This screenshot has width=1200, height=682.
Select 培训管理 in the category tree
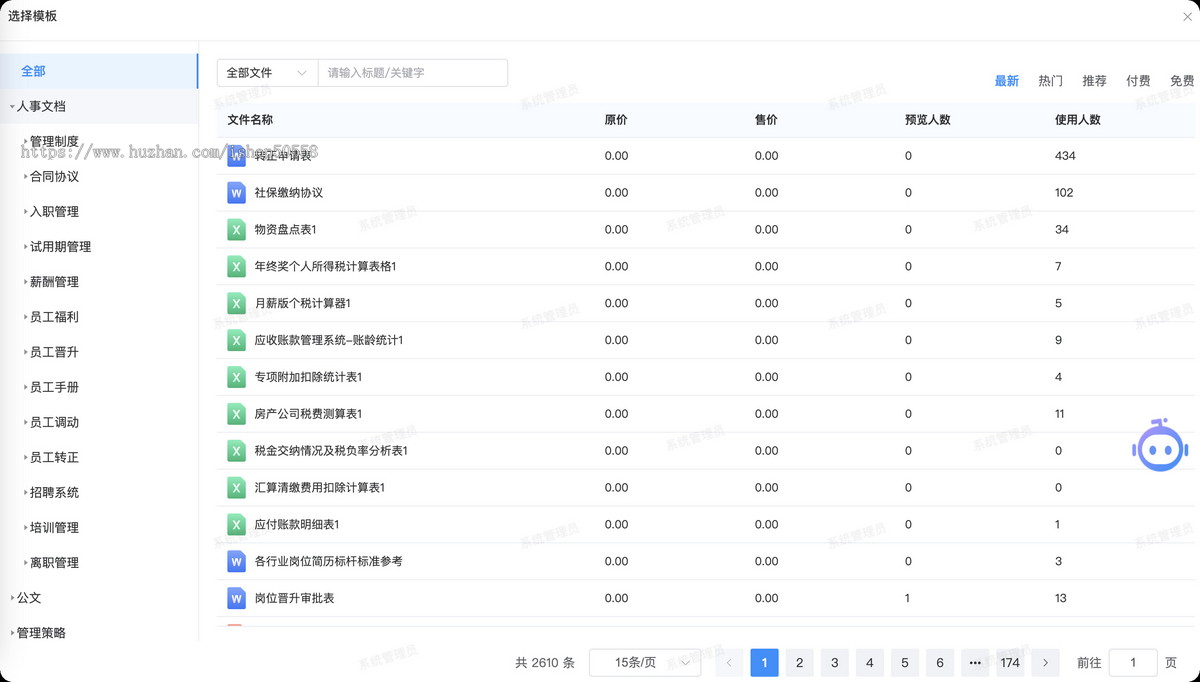point(54,527)
